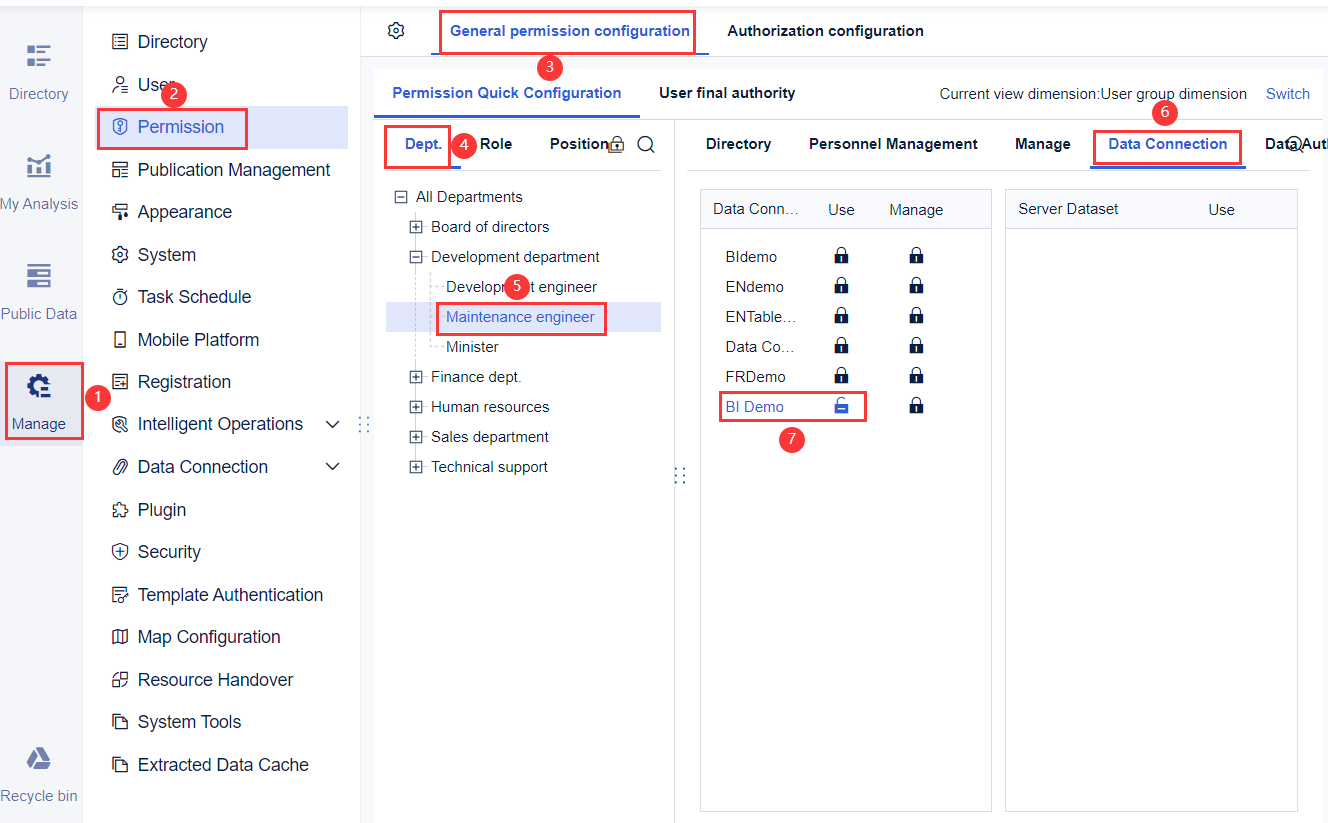Open the User final authority tab
The height and width of the screenshot is (823, 1328).
pos(727,93)
